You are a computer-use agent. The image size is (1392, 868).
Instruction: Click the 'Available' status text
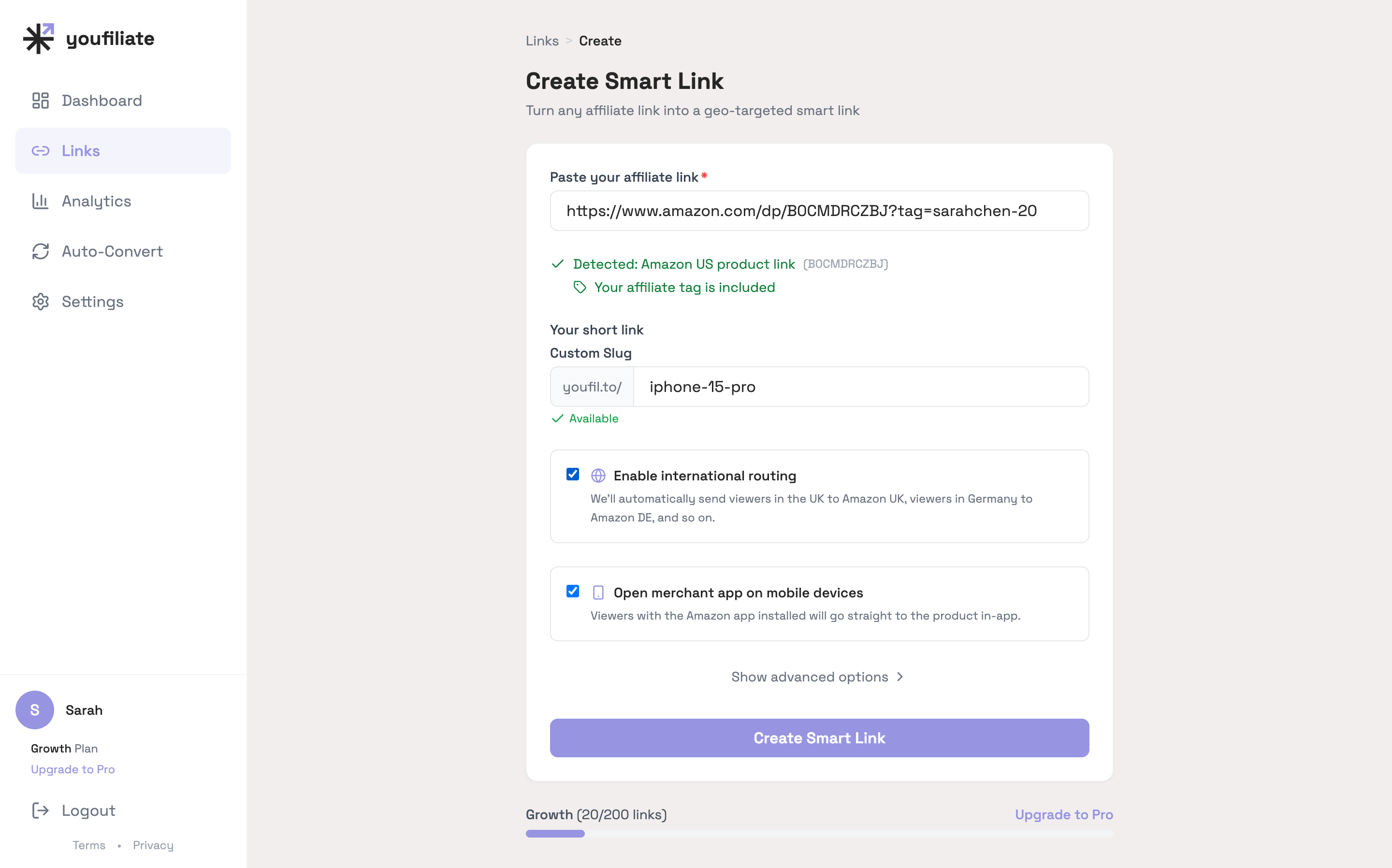tap(594, 419)
